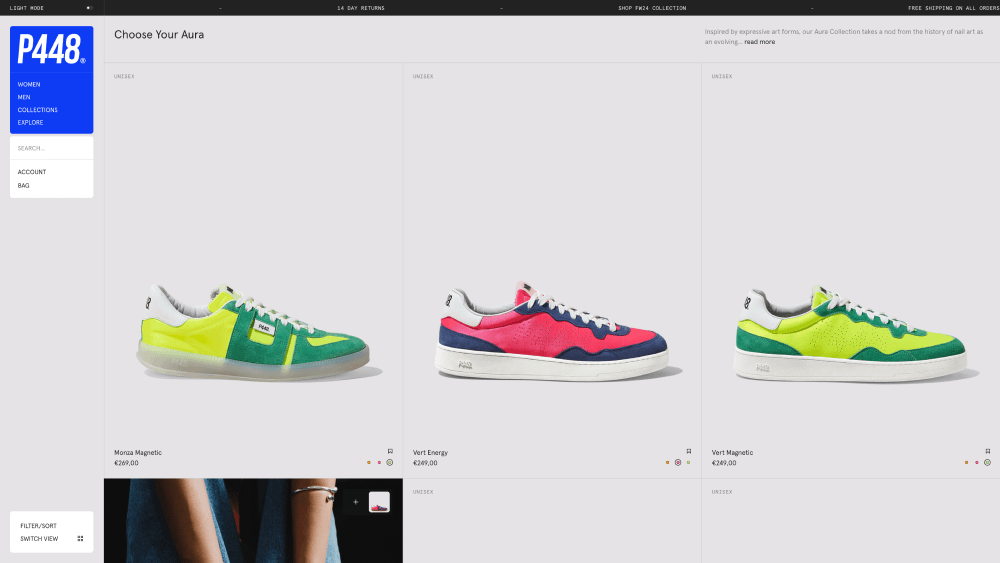Open the Women menu
Image resolution: width=1000 pixels, height=563 pixels.
[x=29, y=84]
